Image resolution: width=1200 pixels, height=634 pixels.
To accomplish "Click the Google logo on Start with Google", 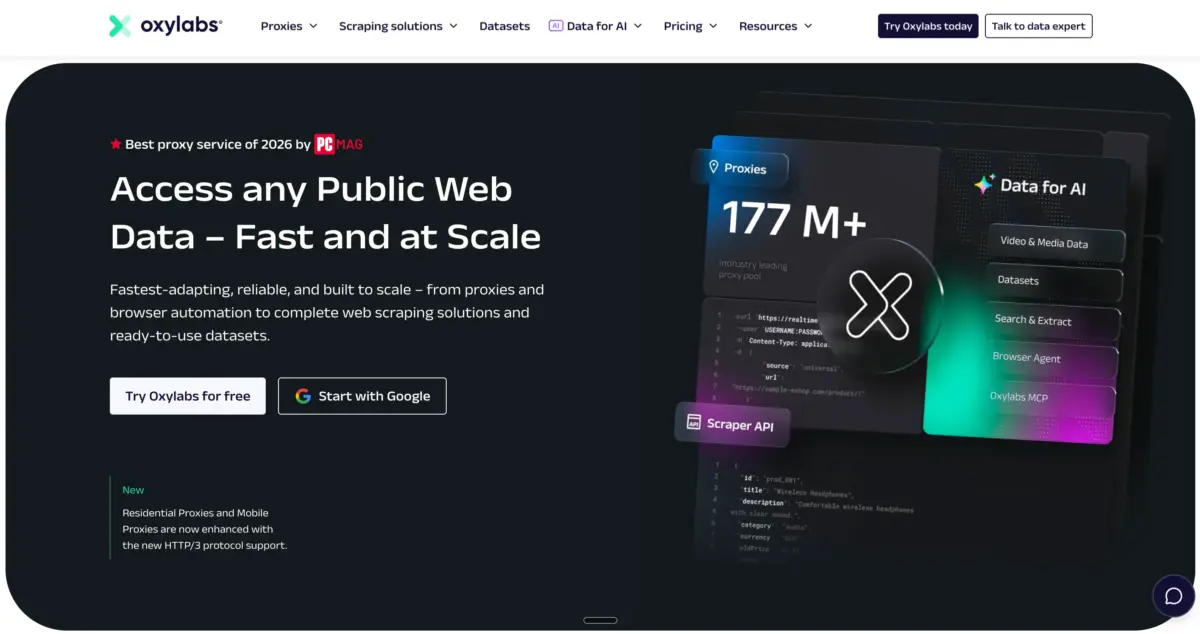I will click(303, 396).
